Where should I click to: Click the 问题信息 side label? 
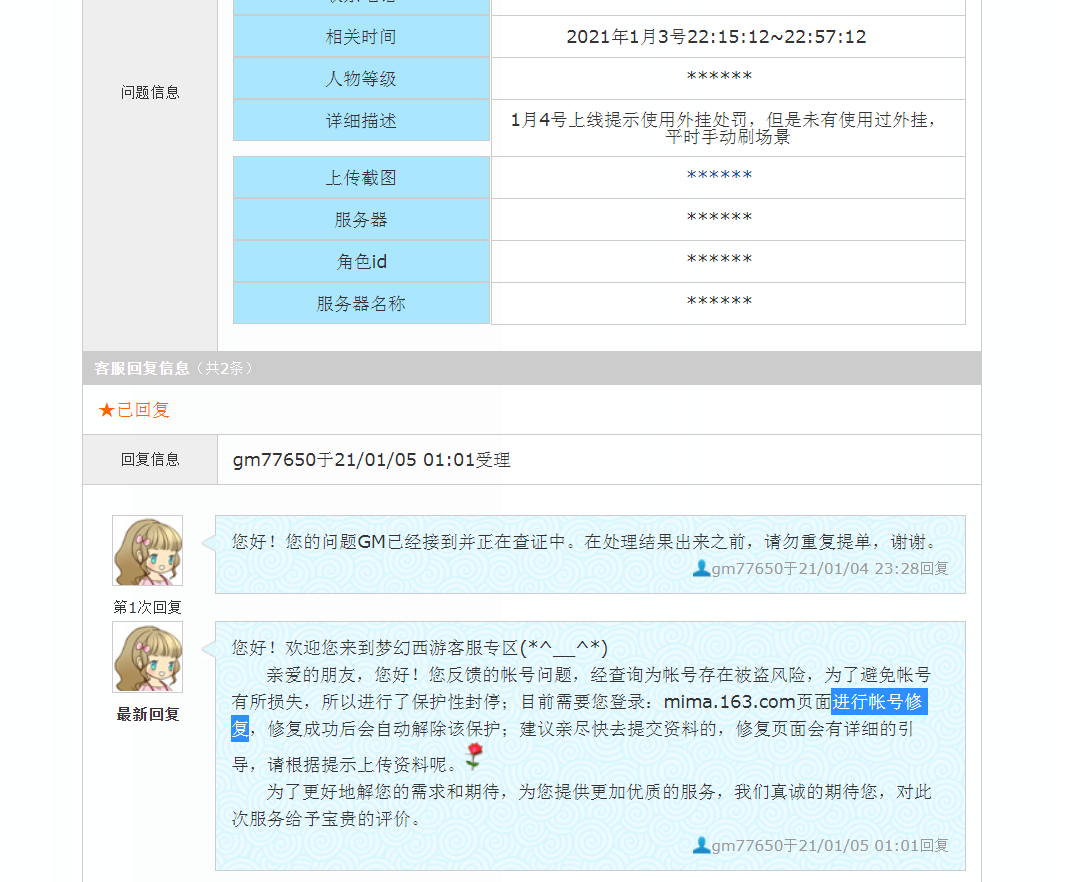pos(150,93)
